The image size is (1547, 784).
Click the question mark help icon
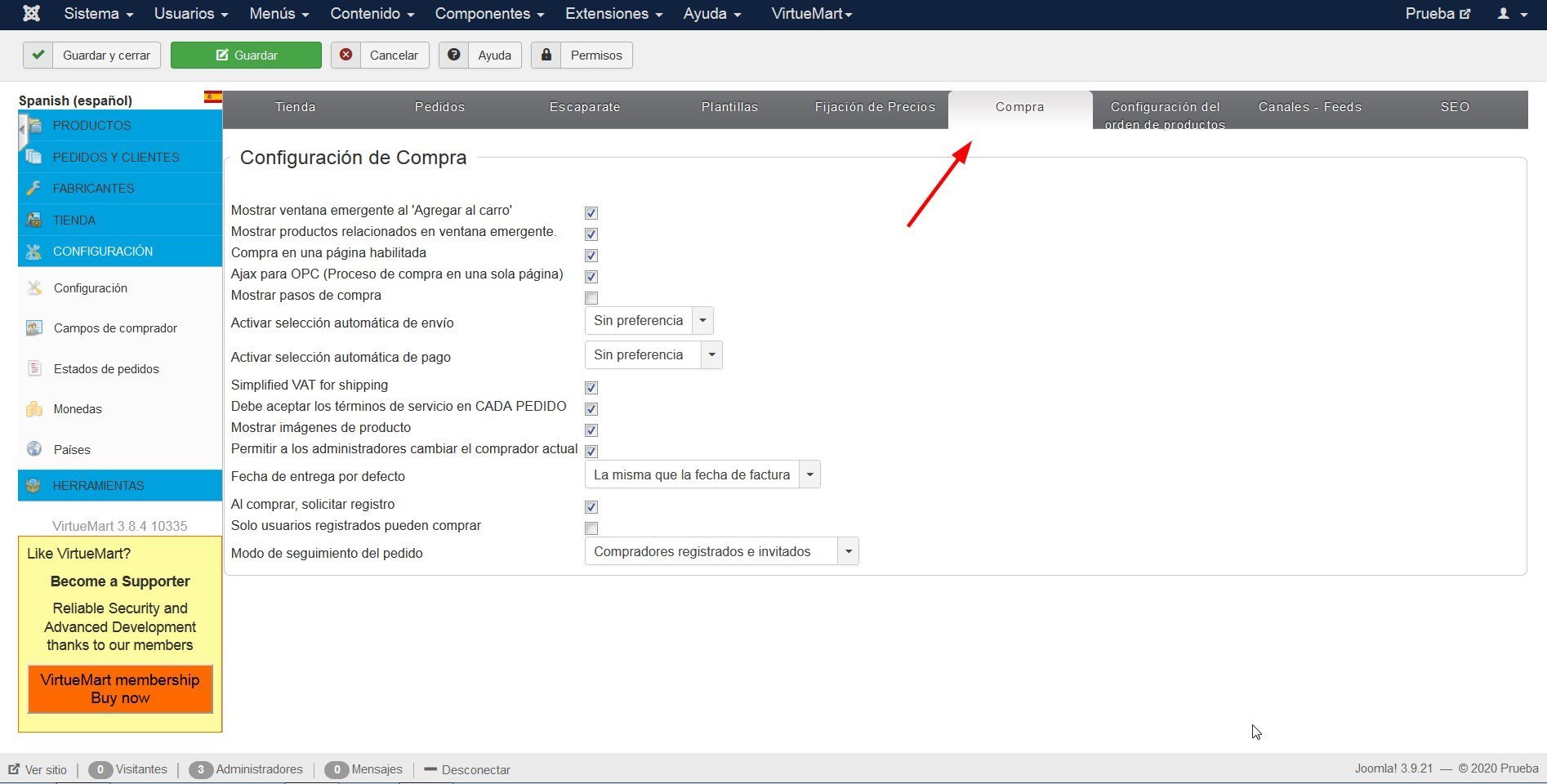point(453,55)
